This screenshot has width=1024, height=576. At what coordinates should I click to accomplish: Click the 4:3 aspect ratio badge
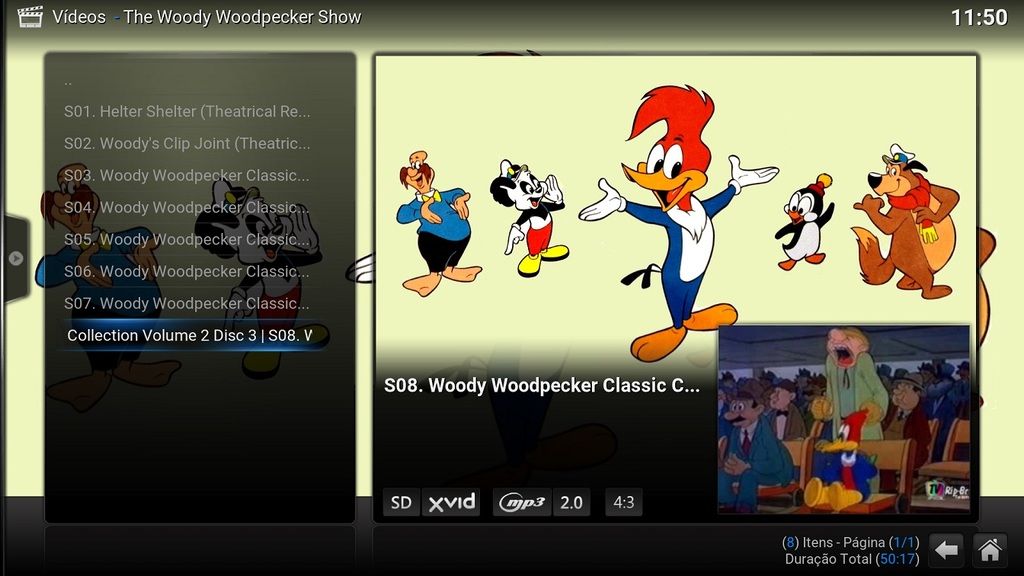pyautogui.click(x=624, y=502)
